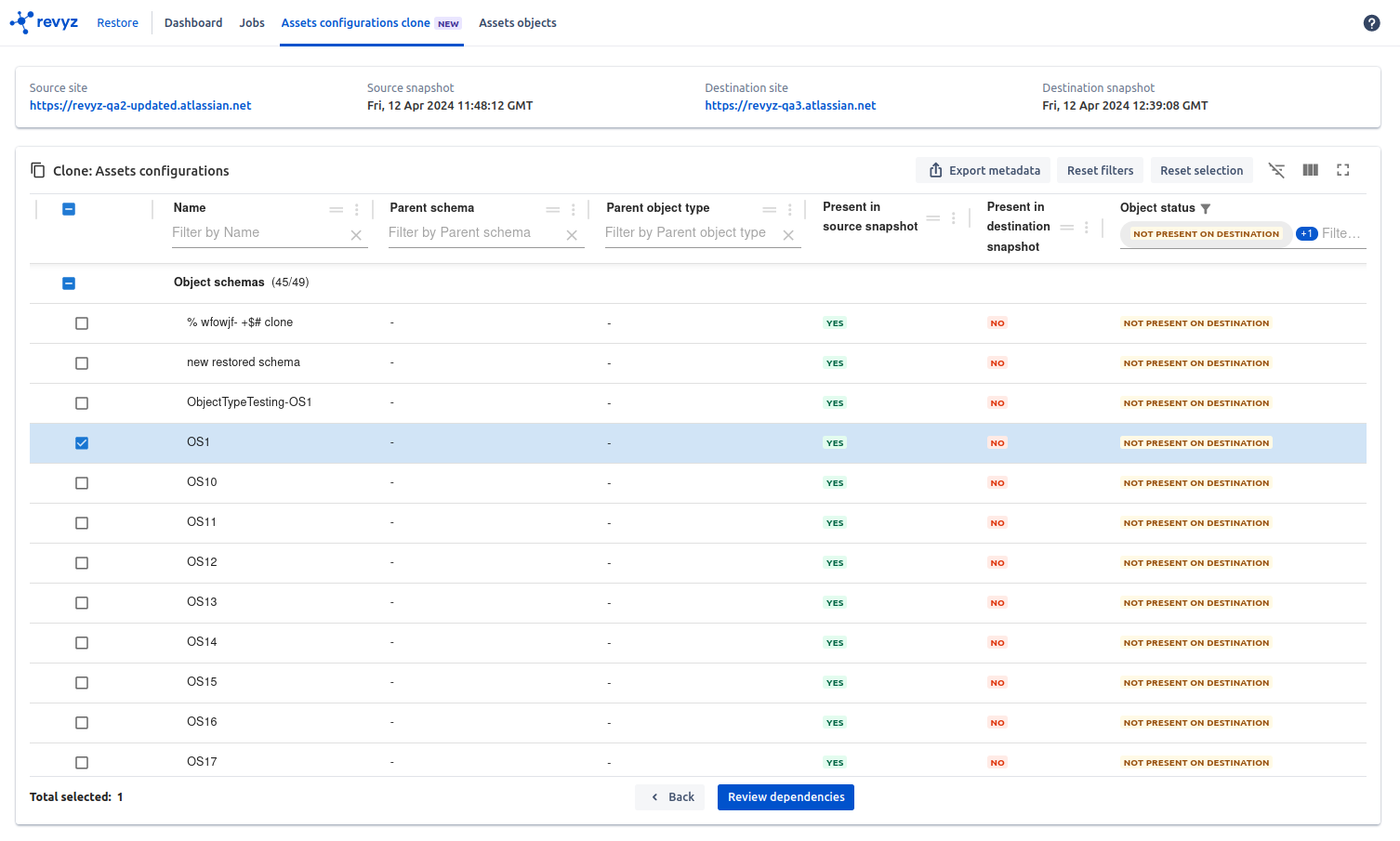Click the Name column drag handle
The height and width of the screenshot is (841, 1400).
pyautogui.click(x=337, y=210)
